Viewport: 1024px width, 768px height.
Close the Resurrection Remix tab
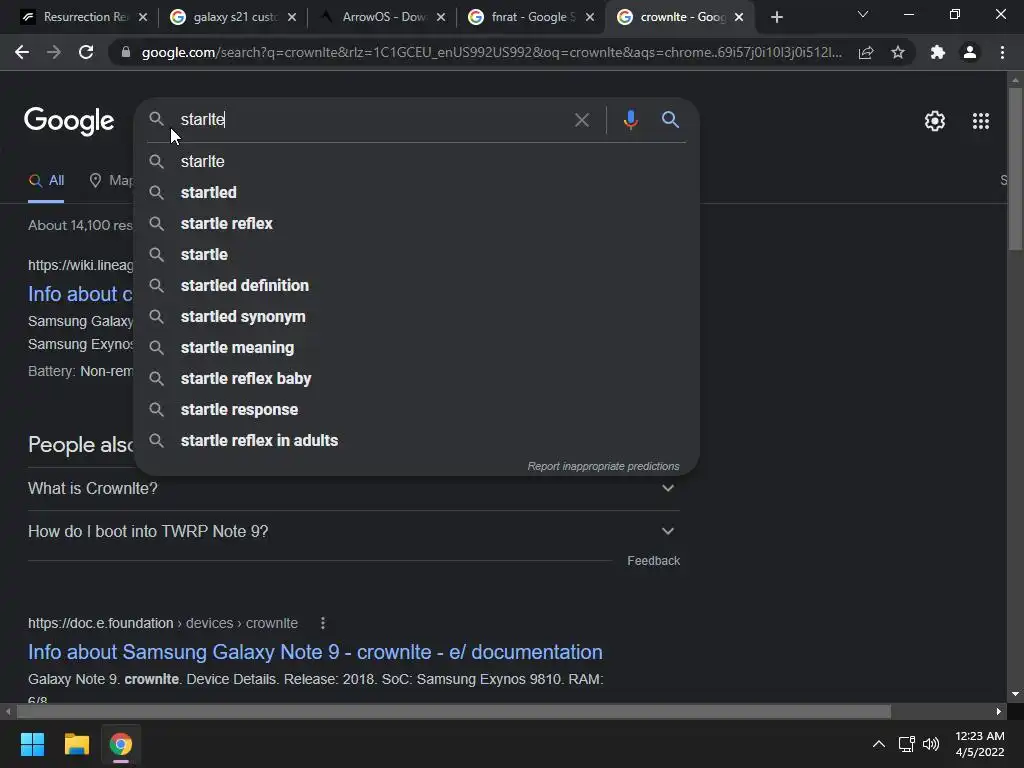pos(143,17)
